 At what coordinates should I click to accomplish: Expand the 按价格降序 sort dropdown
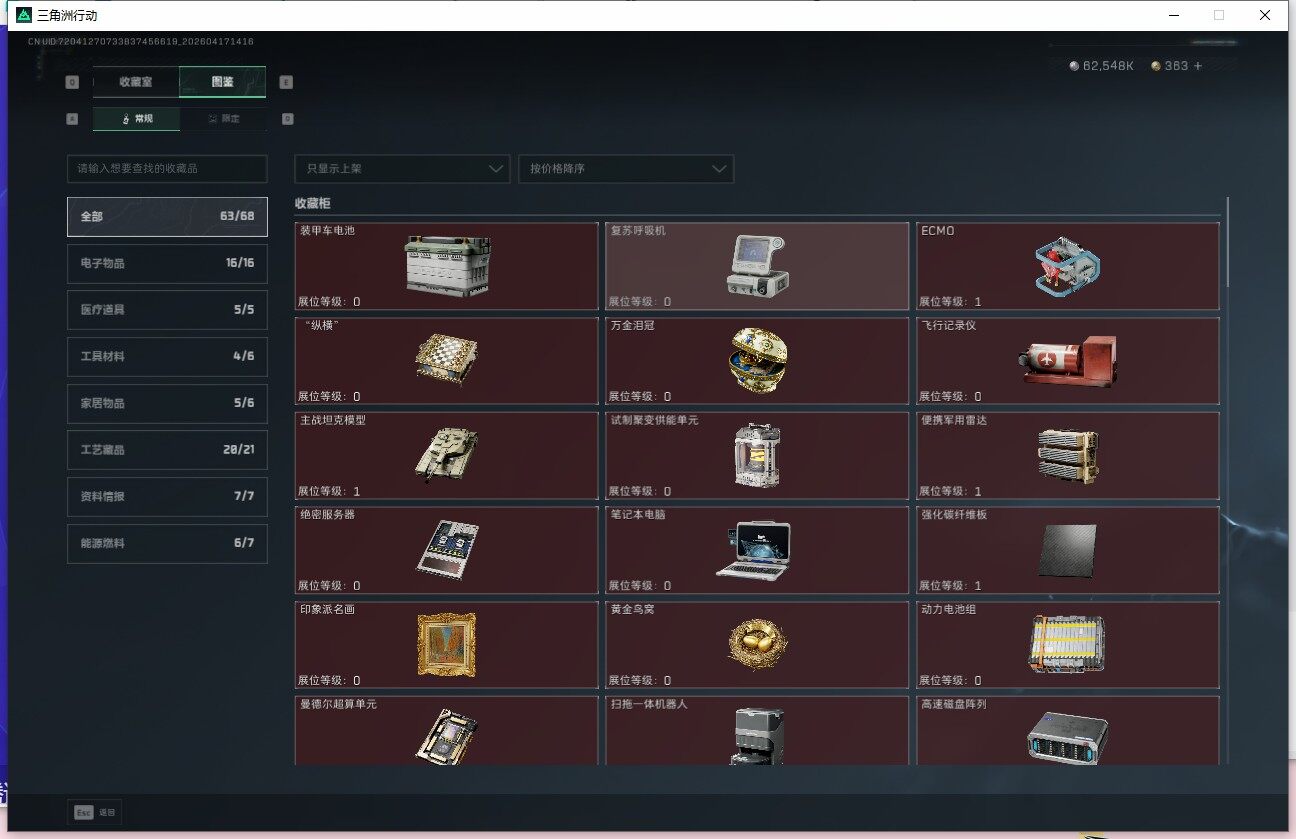click(626, 169)
